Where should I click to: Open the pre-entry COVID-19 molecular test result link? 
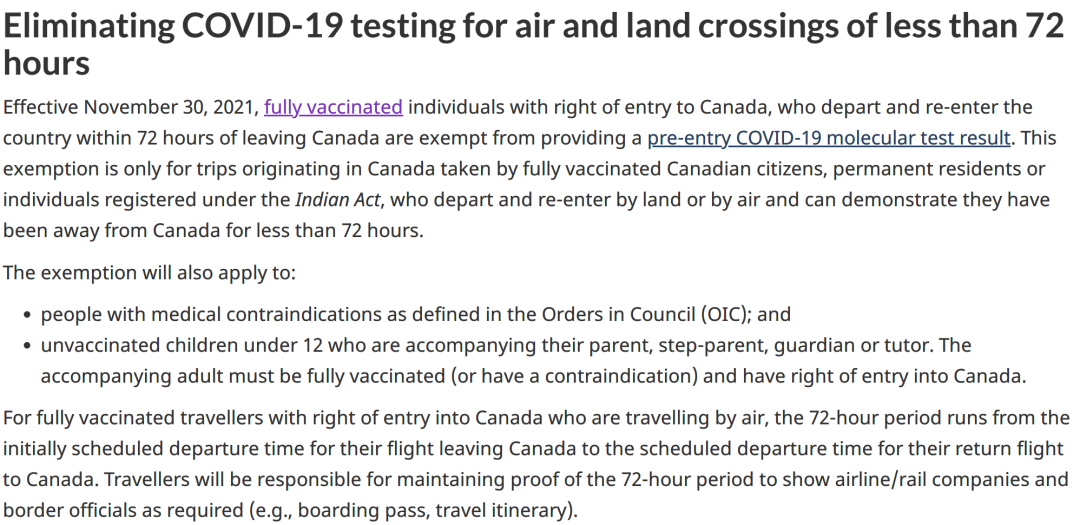(829, 138)
